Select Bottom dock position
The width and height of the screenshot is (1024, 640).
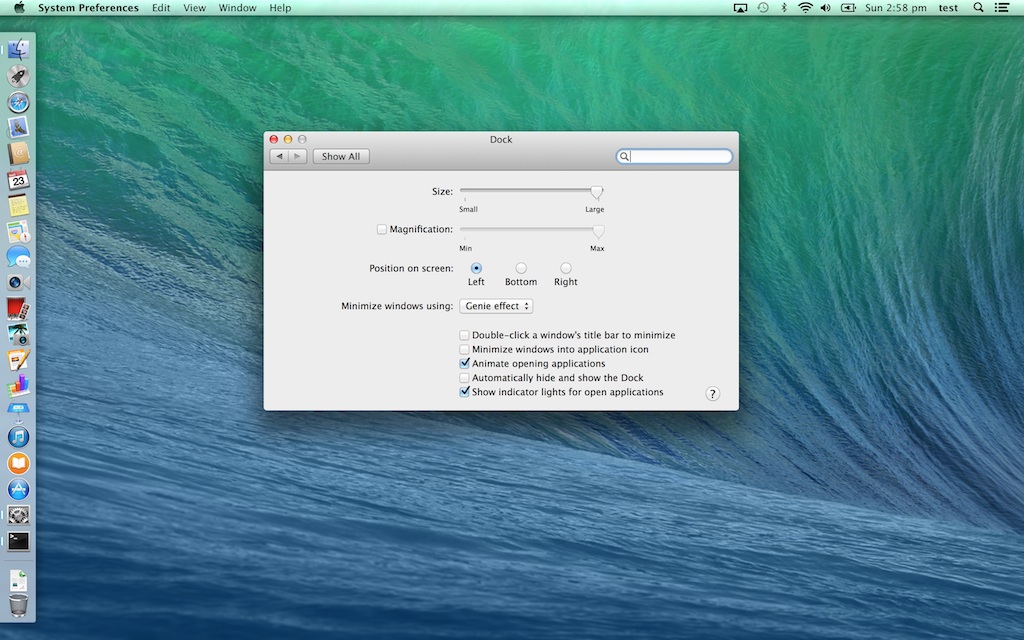point(520,268)
